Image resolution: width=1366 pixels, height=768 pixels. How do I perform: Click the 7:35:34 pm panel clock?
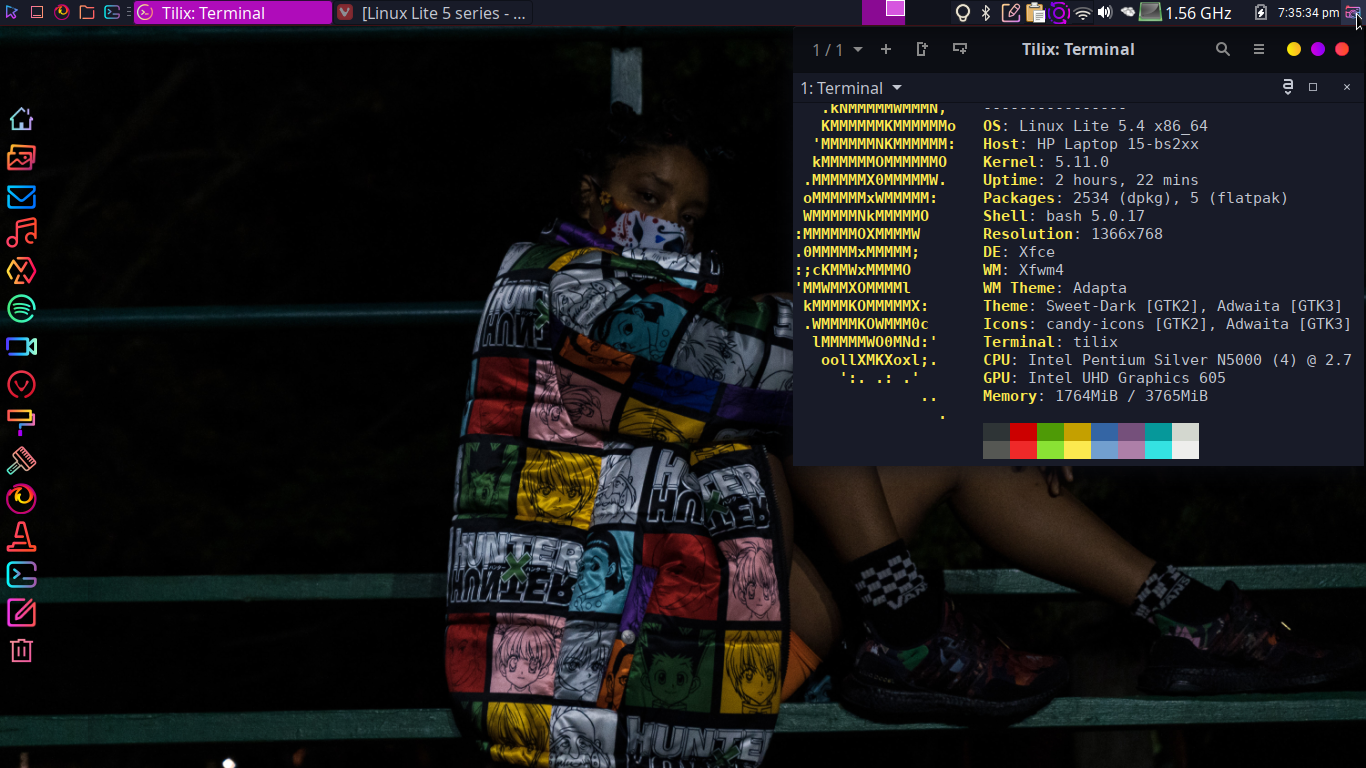[x=1308, y=13]
